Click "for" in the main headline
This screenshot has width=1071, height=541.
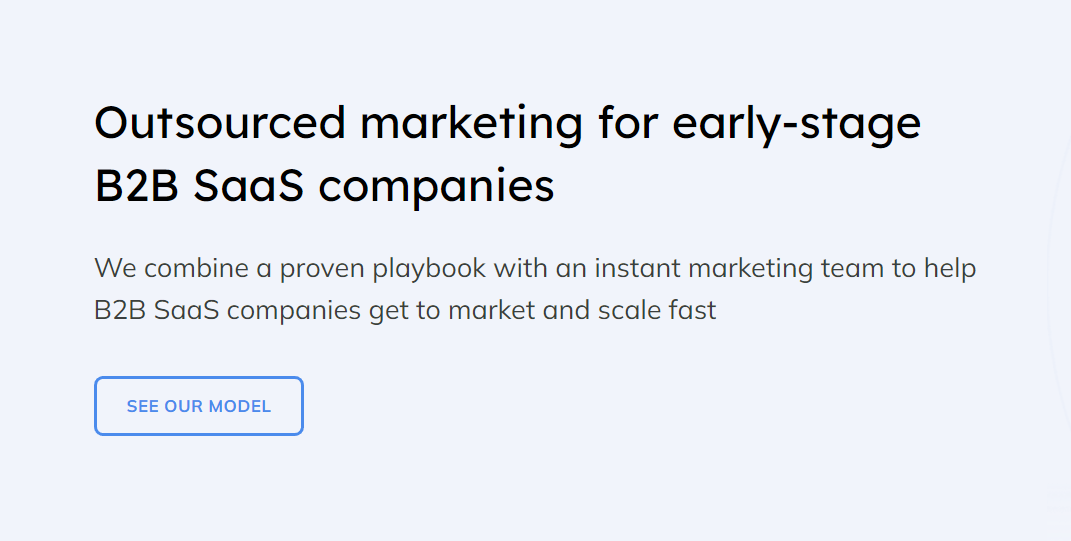628,123
